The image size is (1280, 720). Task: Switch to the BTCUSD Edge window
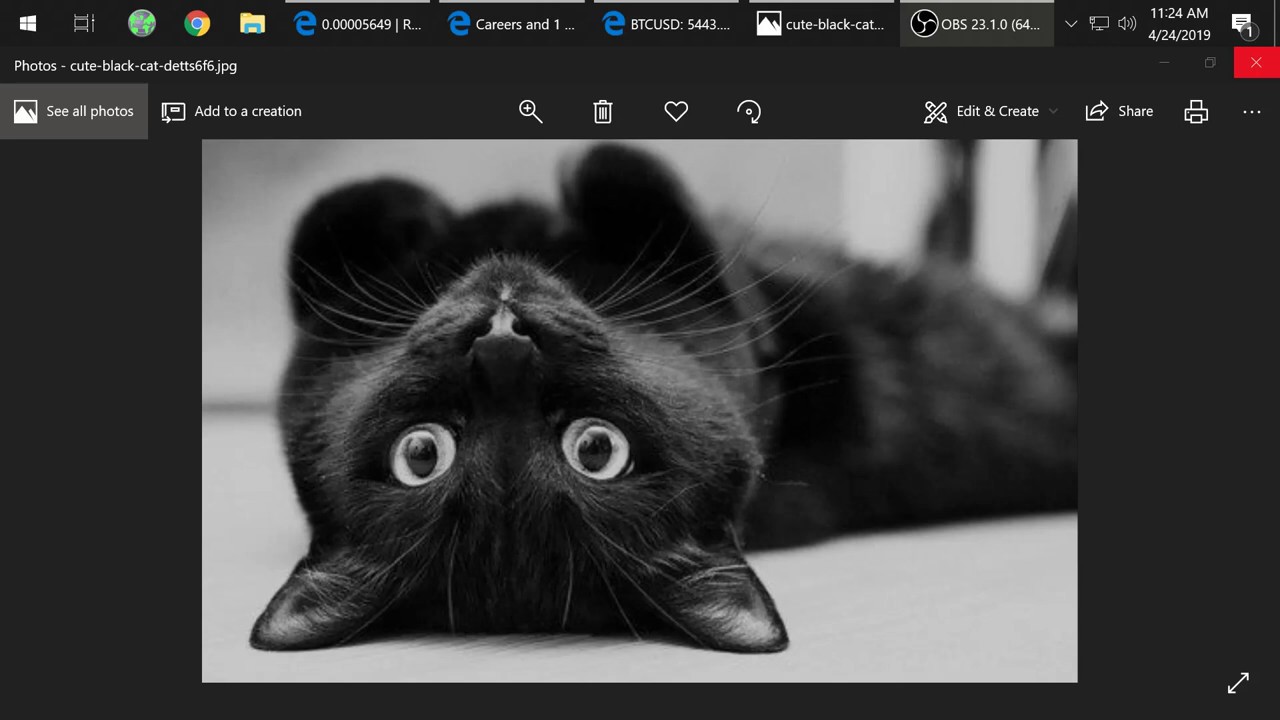tap(667, 24)
